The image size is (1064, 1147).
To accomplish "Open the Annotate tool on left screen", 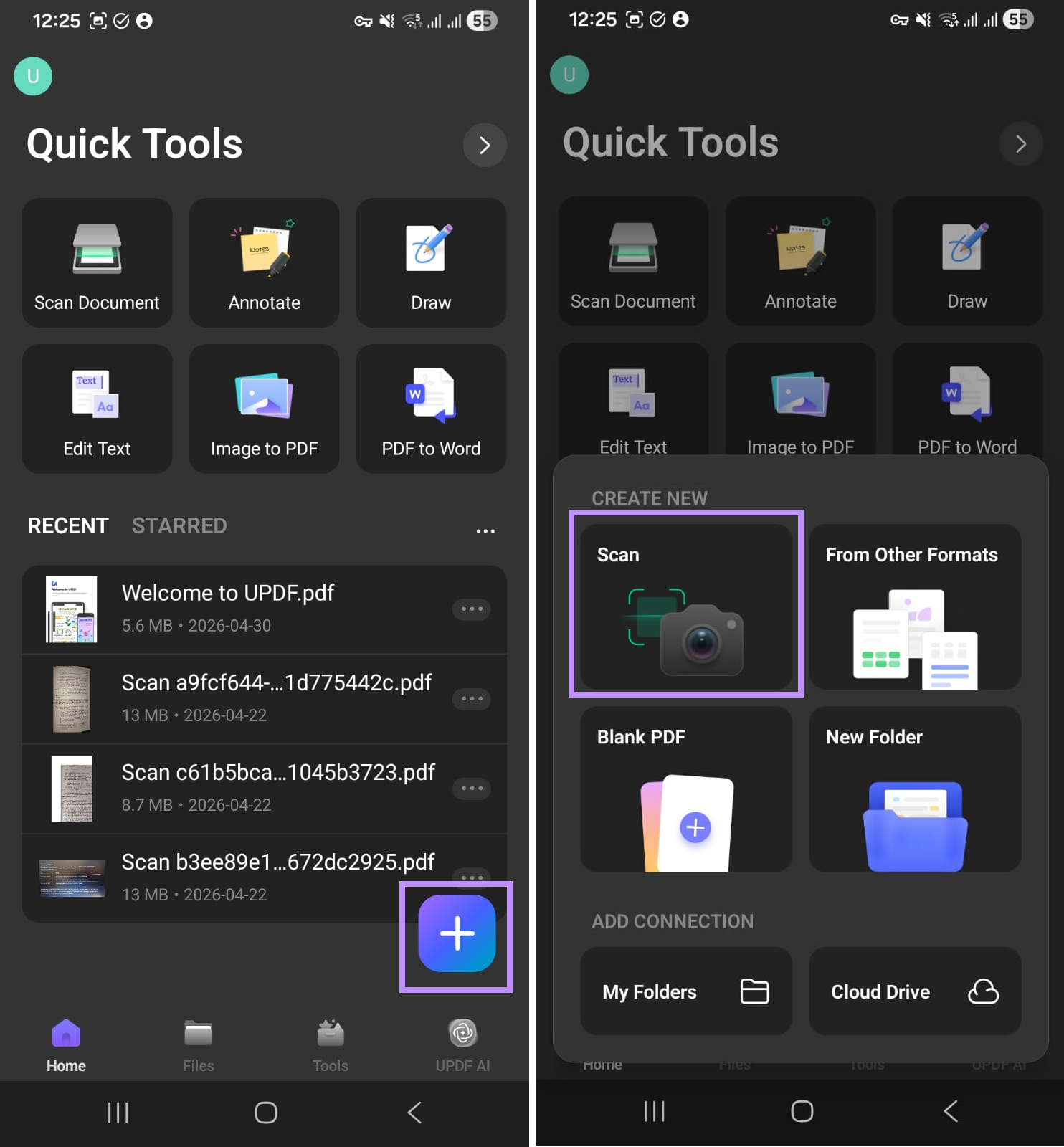I will coord(264,262).
